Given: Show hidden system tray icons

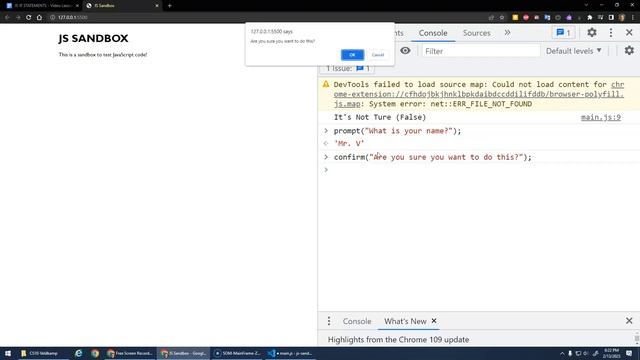Looking at the screenshot, I should tap(562, 353).
